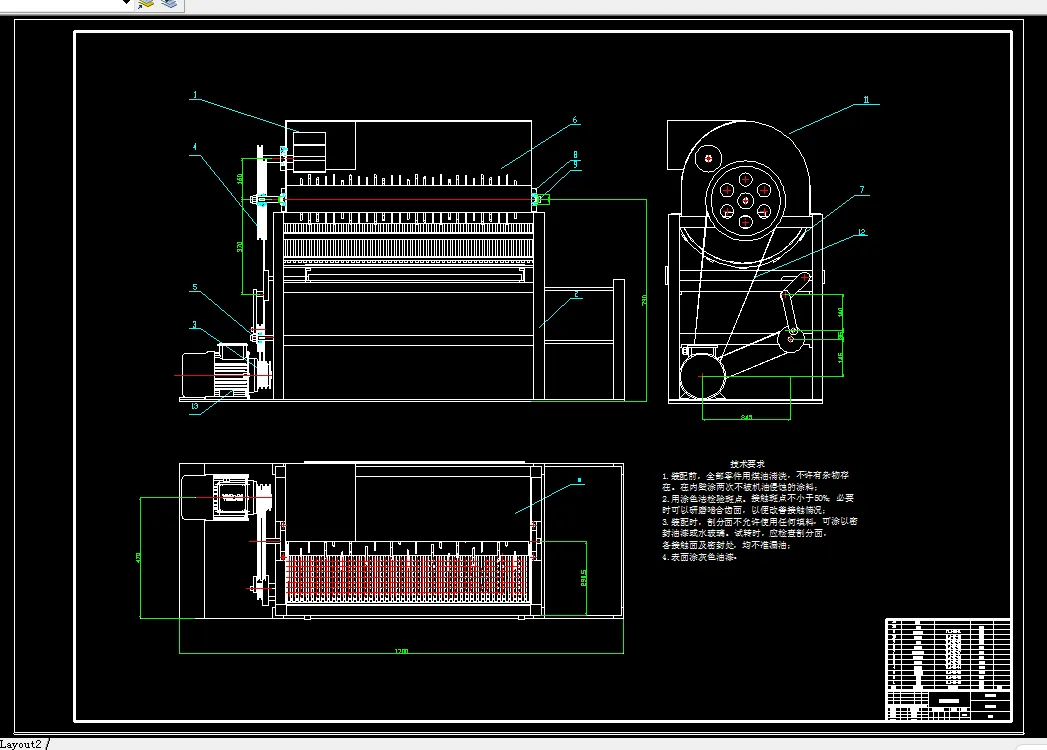Select part callout number 13
This screenshot has width=1047, height=750.
195,406
